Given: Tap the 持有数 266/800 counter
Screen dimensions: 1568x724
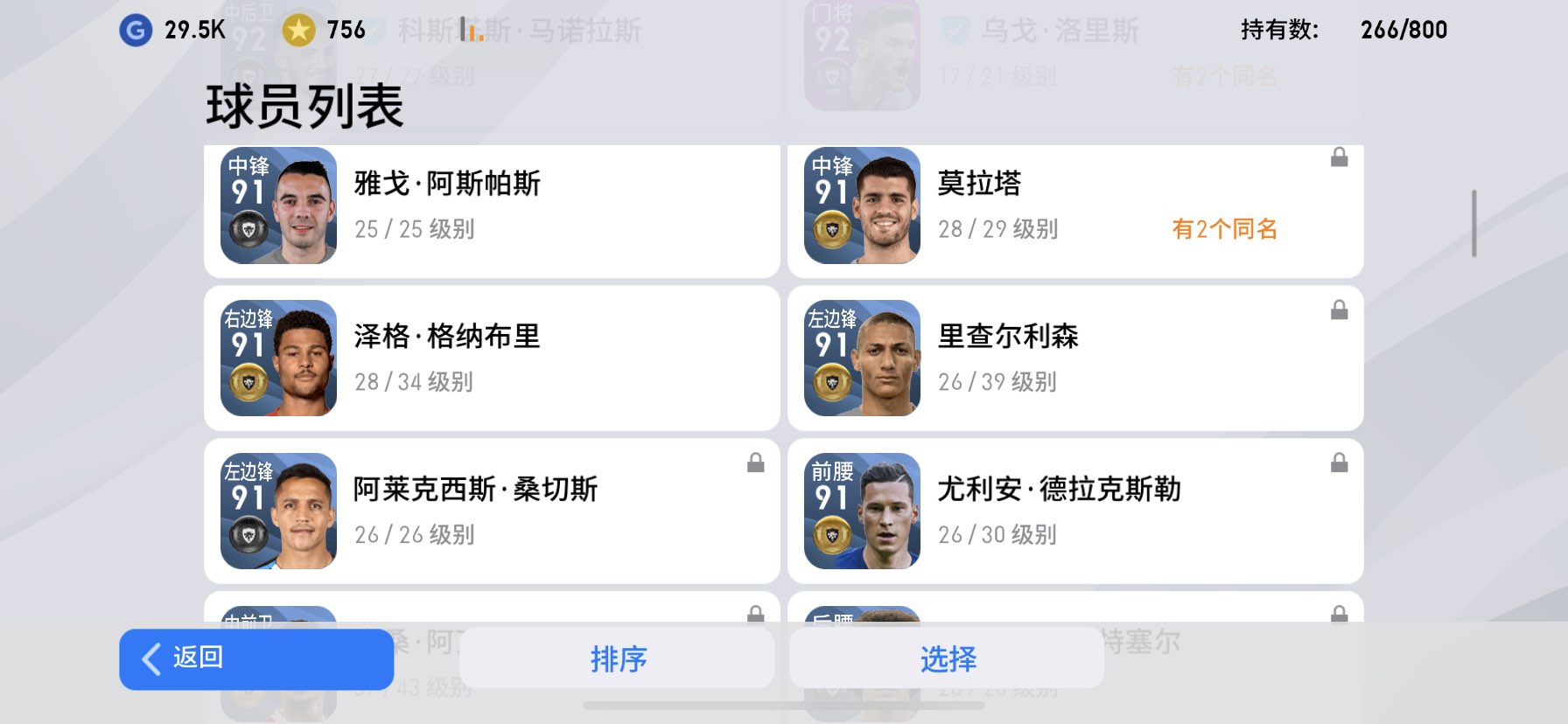Looking at the screenshot, I should coord(1343,30).
